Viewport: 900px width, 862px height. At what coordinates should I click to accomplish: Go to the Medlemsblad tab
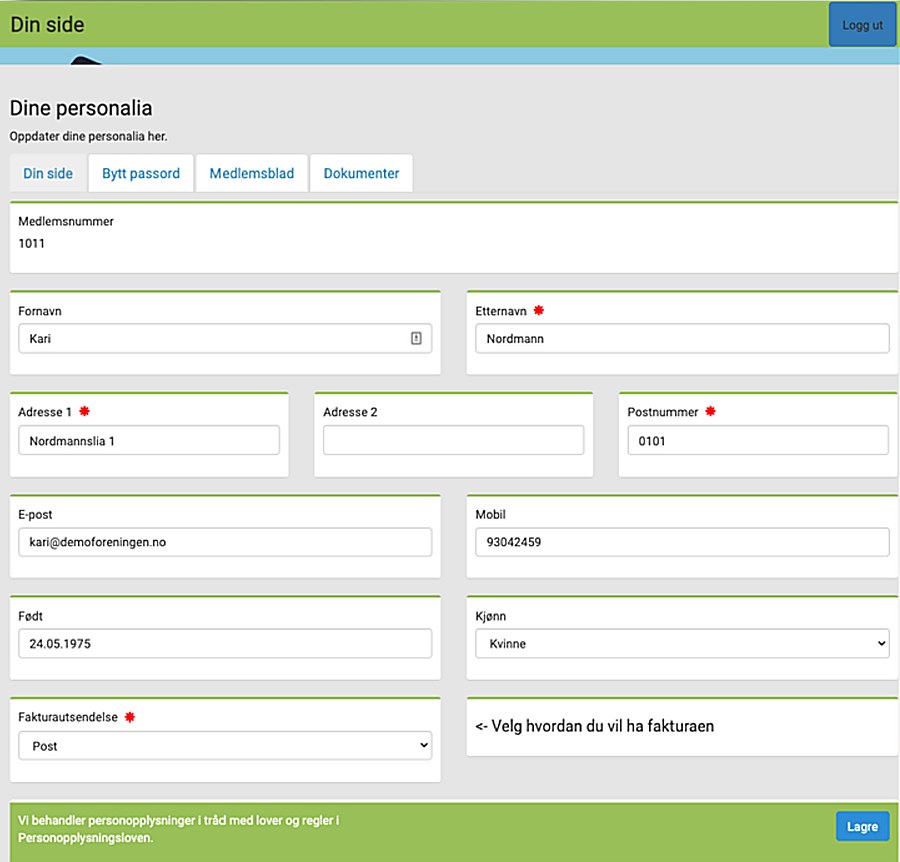[251, 173]
